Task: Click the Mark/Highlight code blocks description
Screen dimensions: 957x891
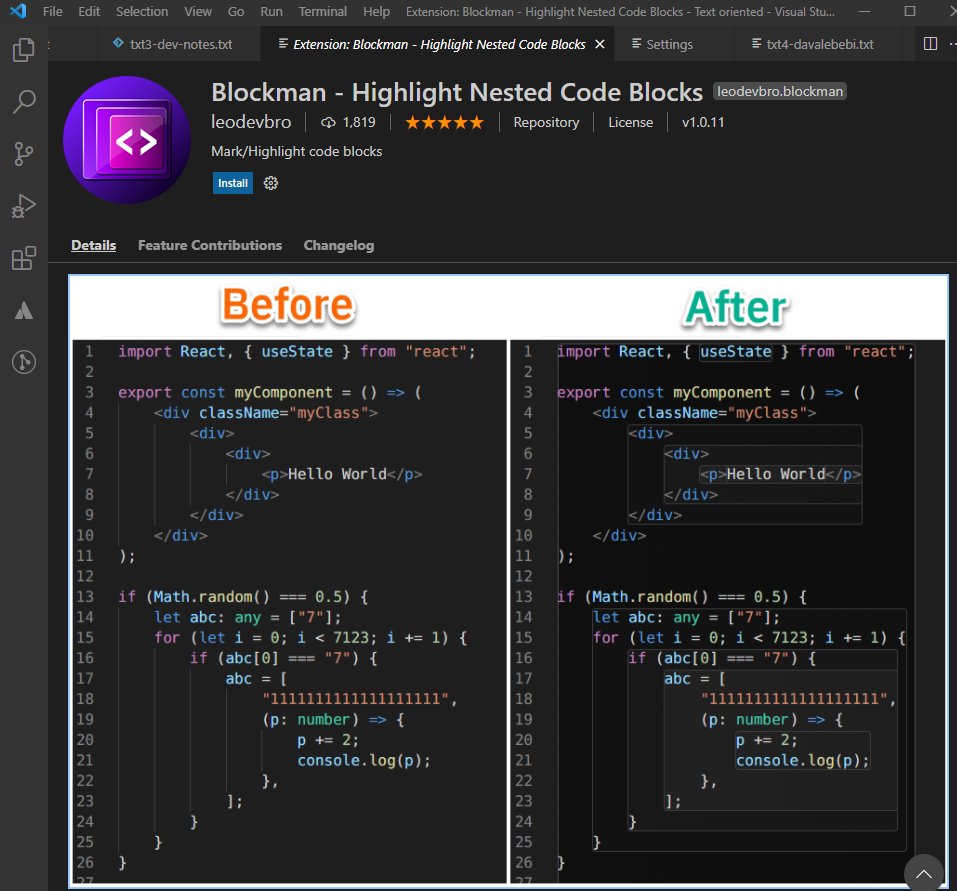Action: click(297, 151)
